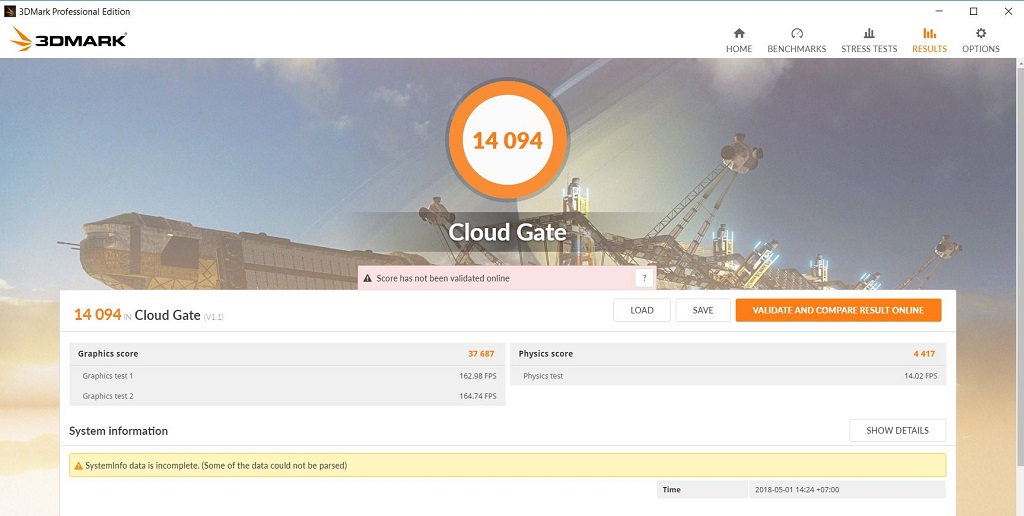The image size is (1024, 516).
Task: Switch to the STRESS TESTS tab label
Action: 869,49
